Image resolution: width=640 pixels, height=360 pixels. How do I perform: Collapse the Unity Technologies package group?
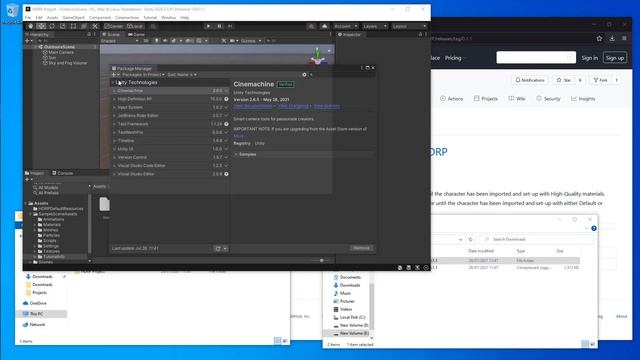click(x=113, y=82)
